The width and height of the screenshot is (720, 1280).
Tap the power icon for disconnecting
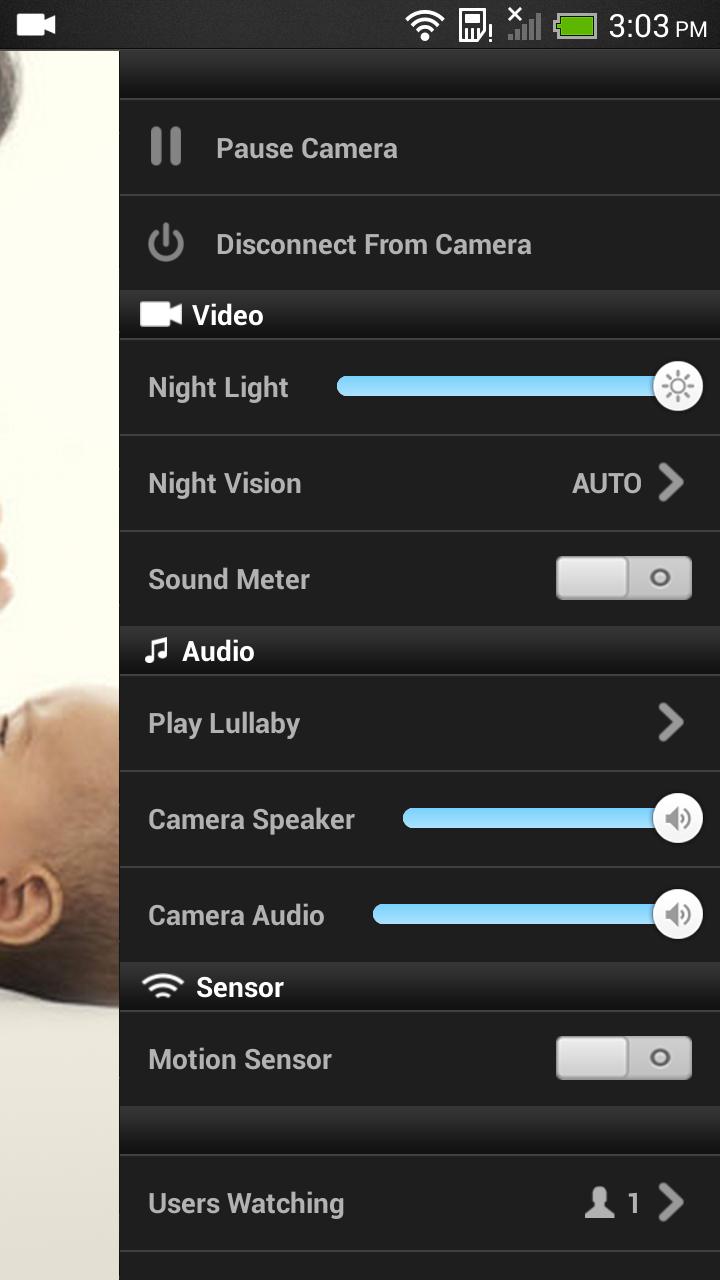(166, 244)
